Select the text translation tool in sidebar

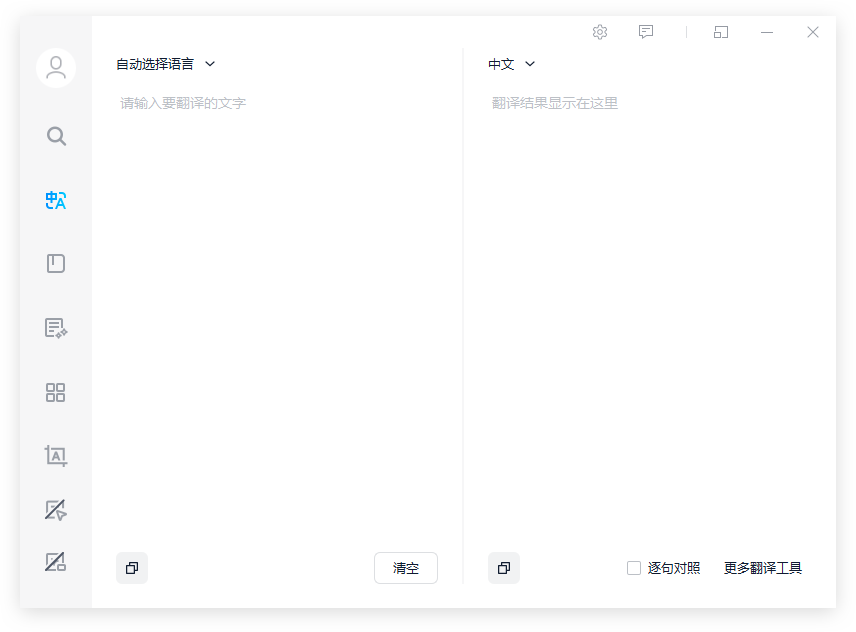coord(56,200)
